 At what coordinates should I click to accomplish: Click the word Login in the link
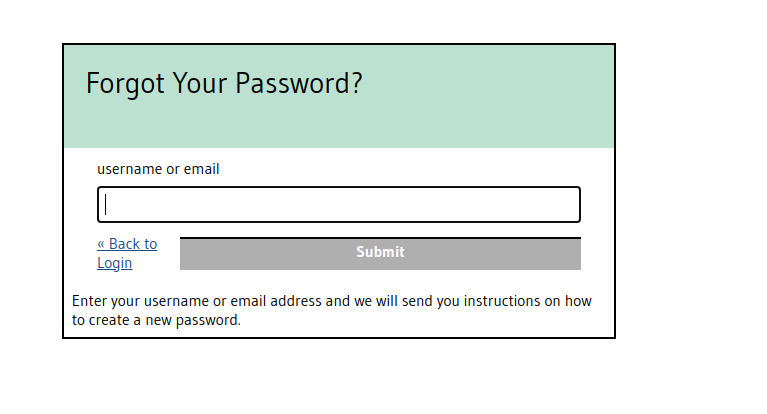coord(114,263)
